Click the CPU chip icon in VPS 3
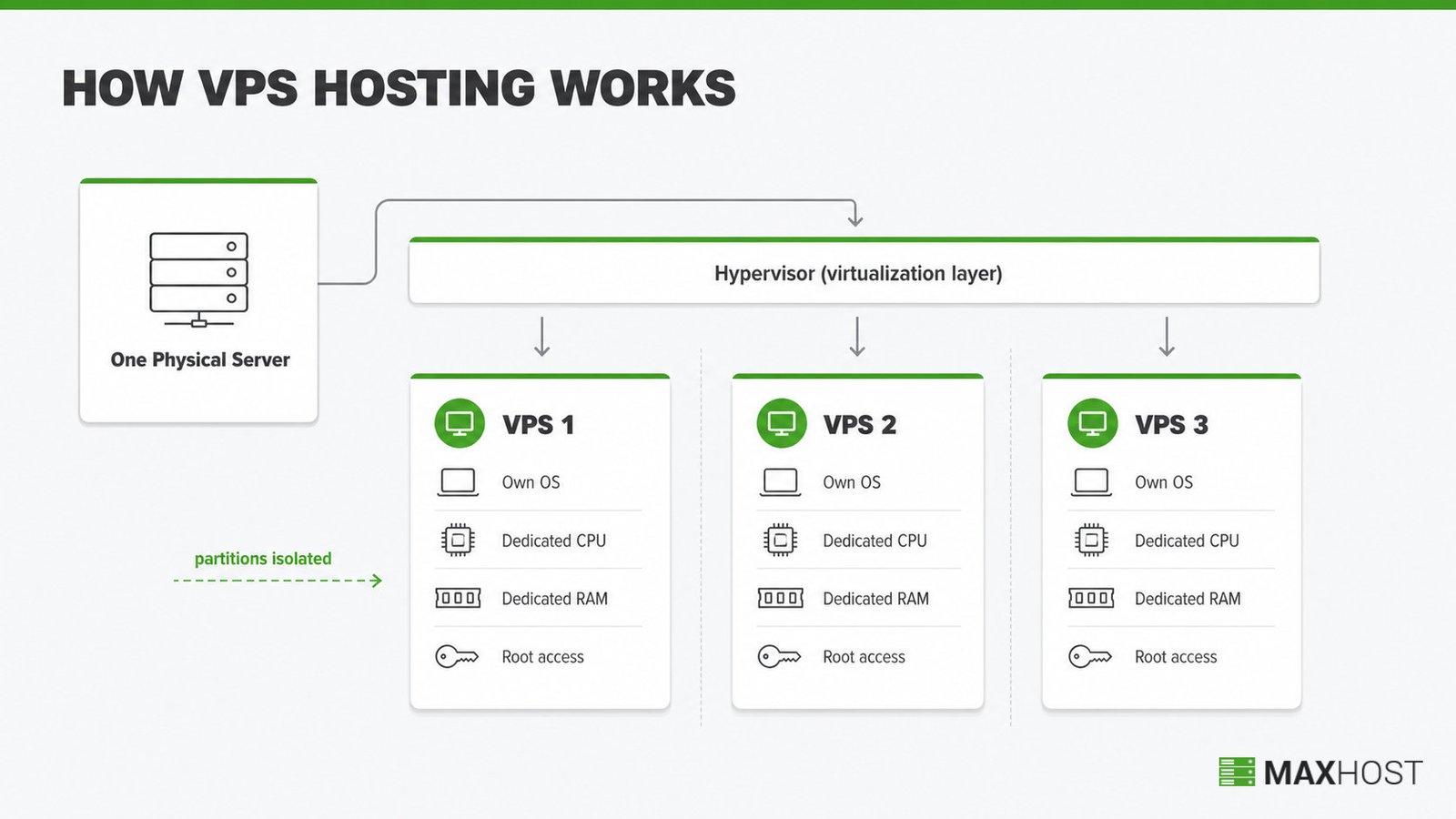 (x=1091, y=541)
